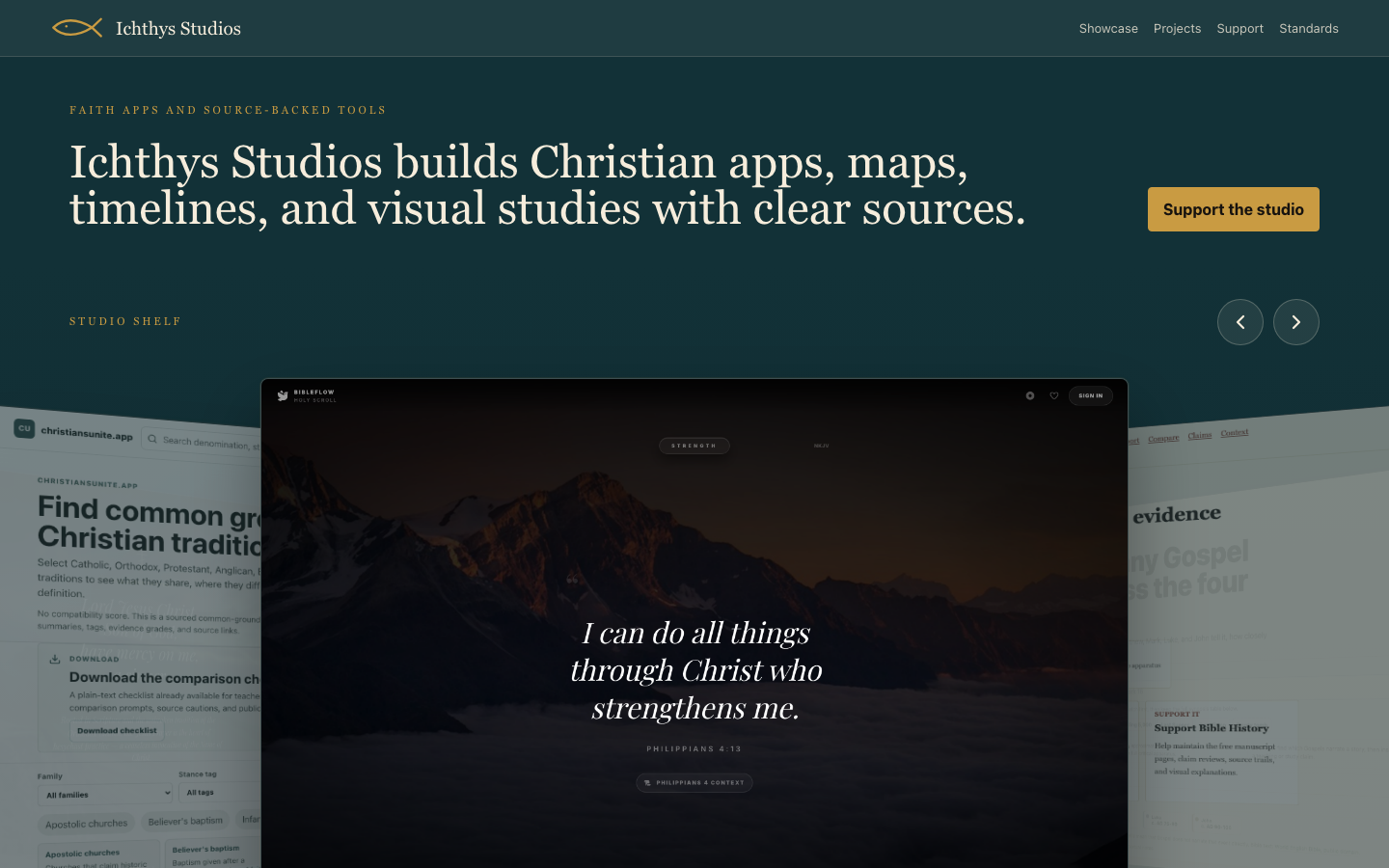Click the NKJV translation label
The width and height of the screenshot is (1389, 868).
(821, 446)
